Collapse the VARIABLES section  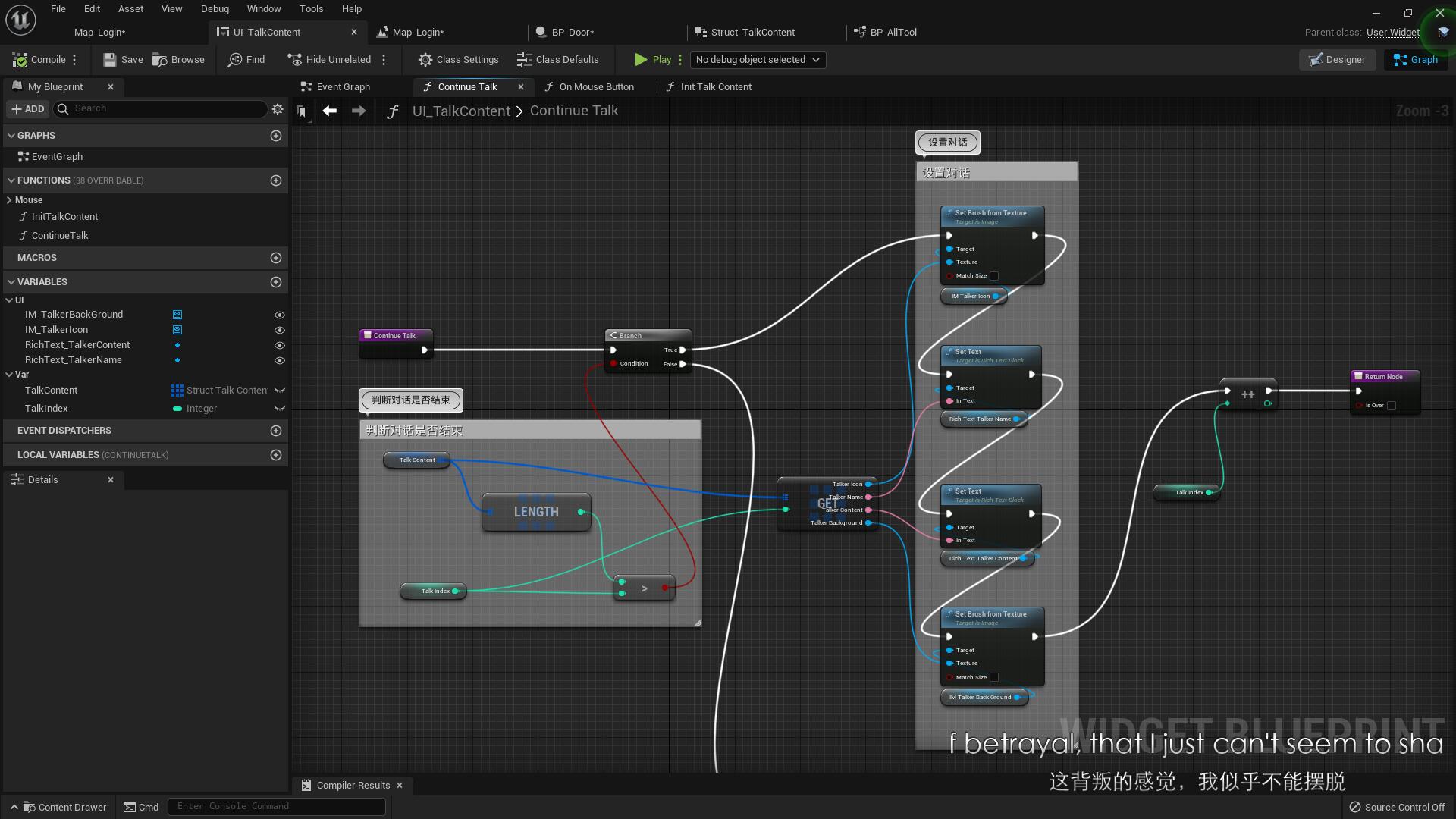point(11,282)
